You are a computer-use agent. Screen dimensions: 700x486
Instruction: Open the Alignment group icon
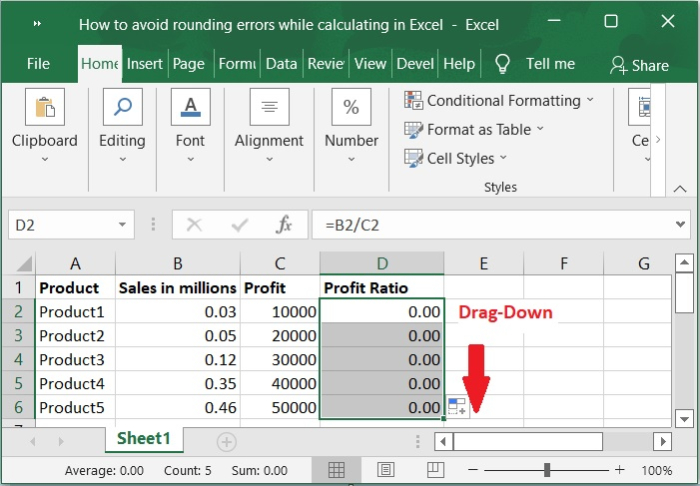point(269,108)
